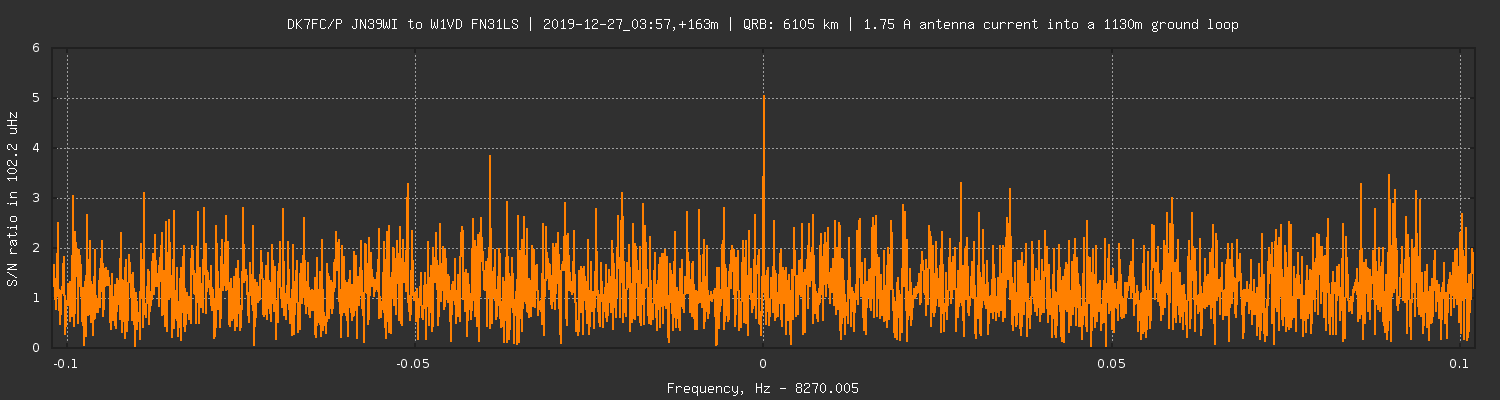Click the 5 tick label on y-axis
The image size is (1500, 400).
pyautogui.click(x=36, y=98)
